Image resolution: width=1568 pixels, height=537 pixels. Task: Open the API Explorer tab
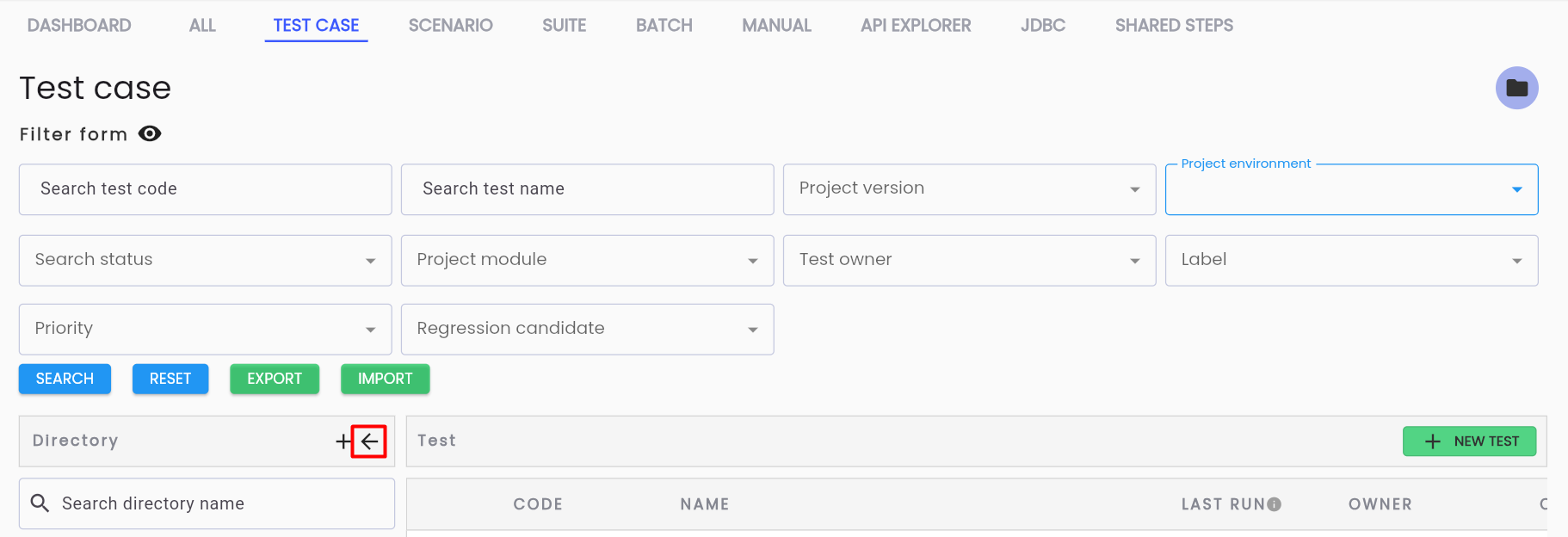(916, 25)
